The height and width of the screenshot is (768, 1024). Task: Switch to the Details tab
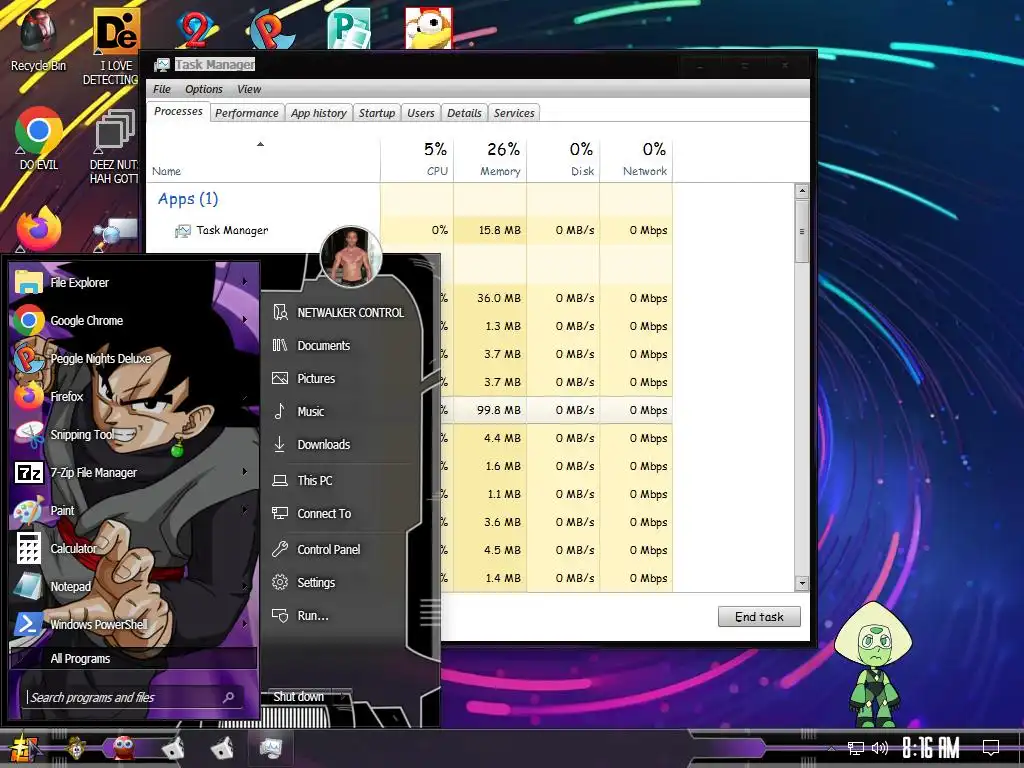pos(464,113)
